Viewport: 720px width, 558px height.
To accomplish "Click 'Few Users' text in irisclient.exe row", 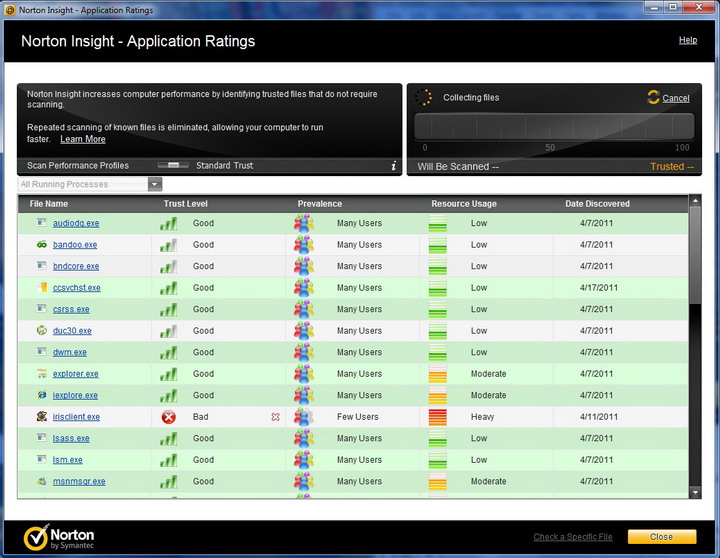I will (x=358, y=417).
